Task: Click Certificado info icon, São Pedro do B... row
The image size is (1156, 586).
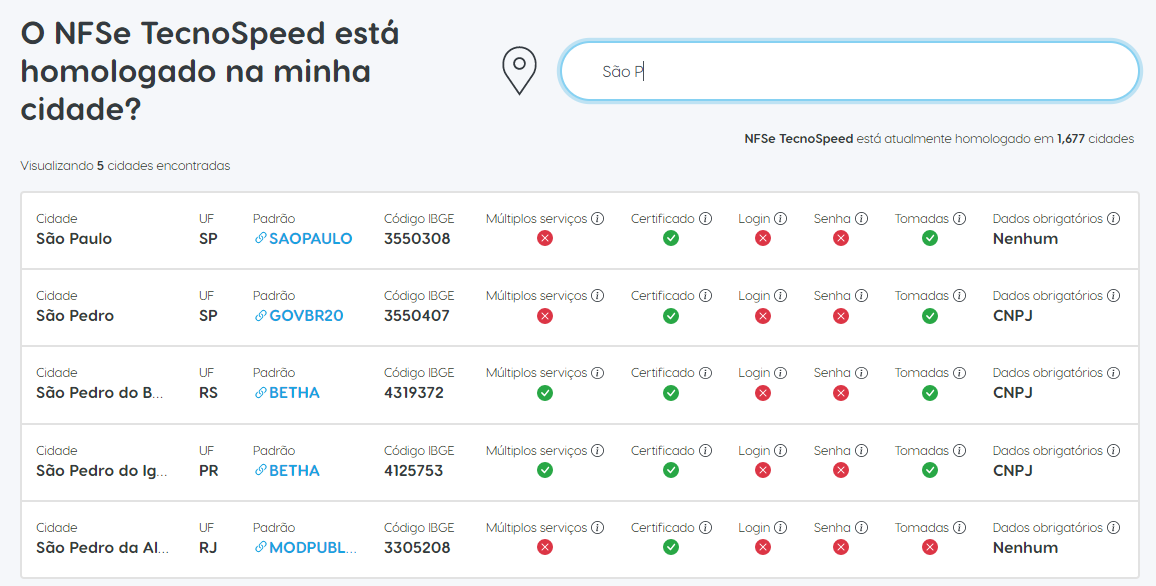Action: (x=706, y=373)
